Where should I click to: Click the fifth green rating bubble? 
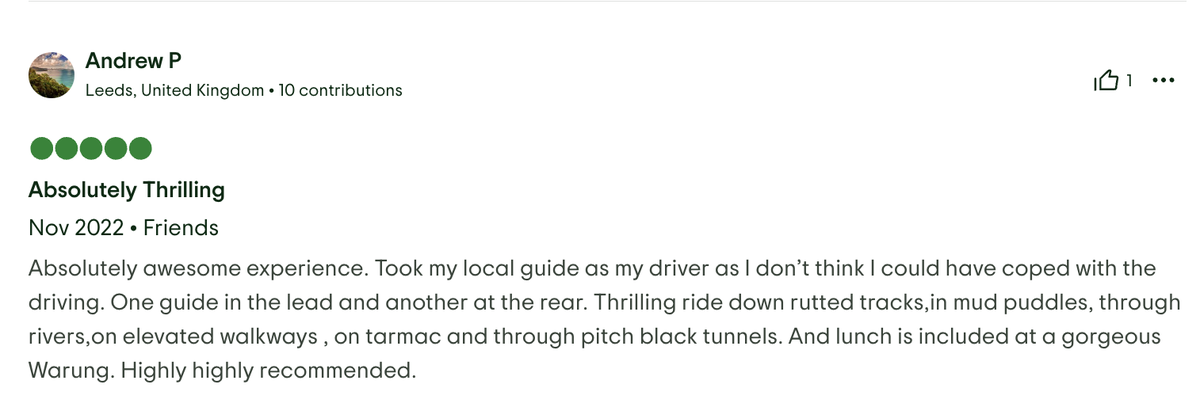(140, 149)
